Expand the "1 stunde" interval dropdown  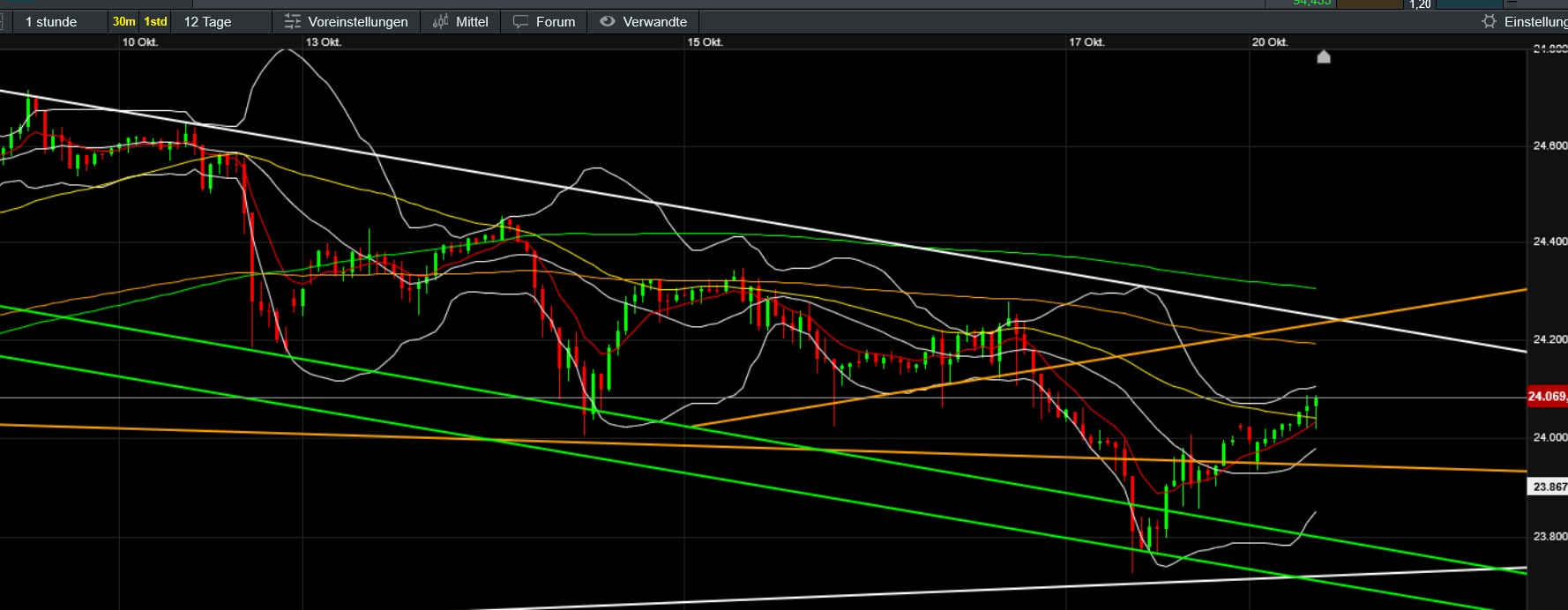(x=51, y=22)
